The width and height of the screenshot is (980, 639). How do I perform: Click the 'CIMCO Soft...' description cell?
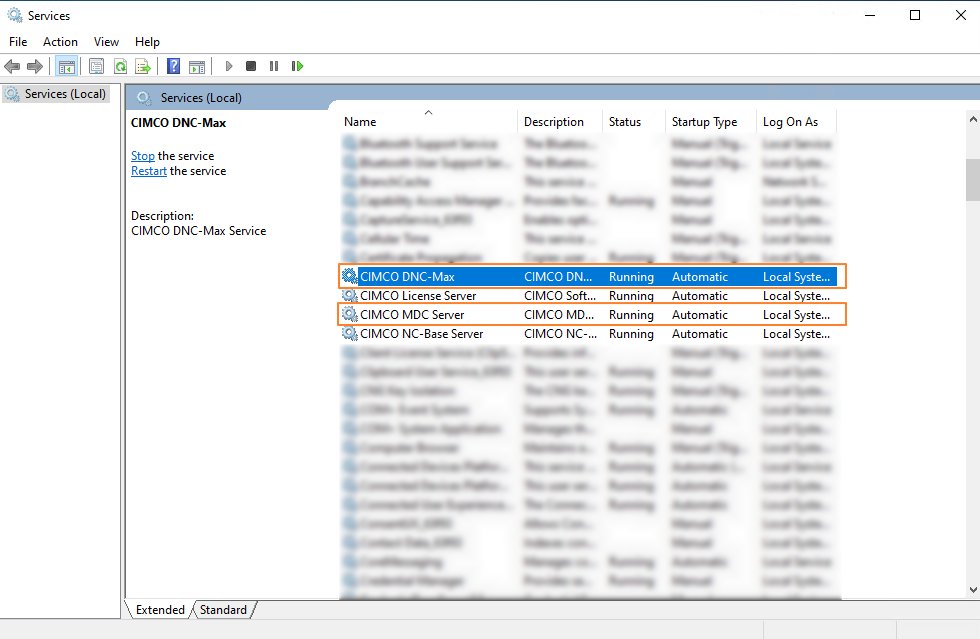(560, 296)
